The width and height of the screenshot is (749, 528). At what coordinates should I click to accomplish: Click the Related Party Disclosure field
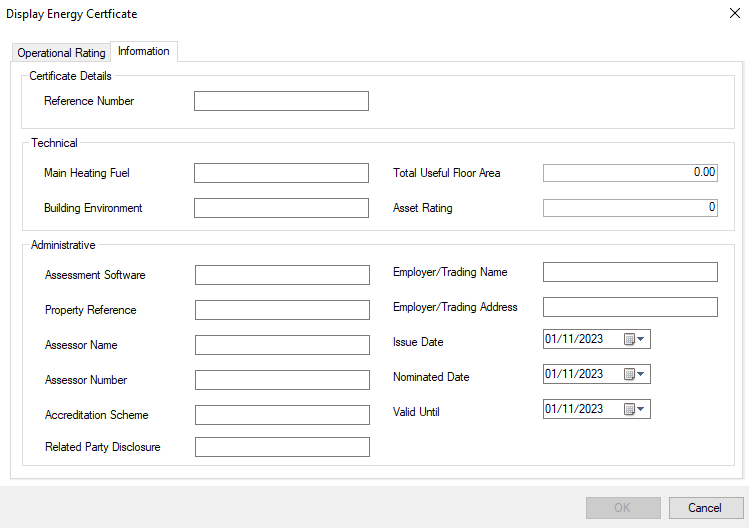(x=282, y=447)
